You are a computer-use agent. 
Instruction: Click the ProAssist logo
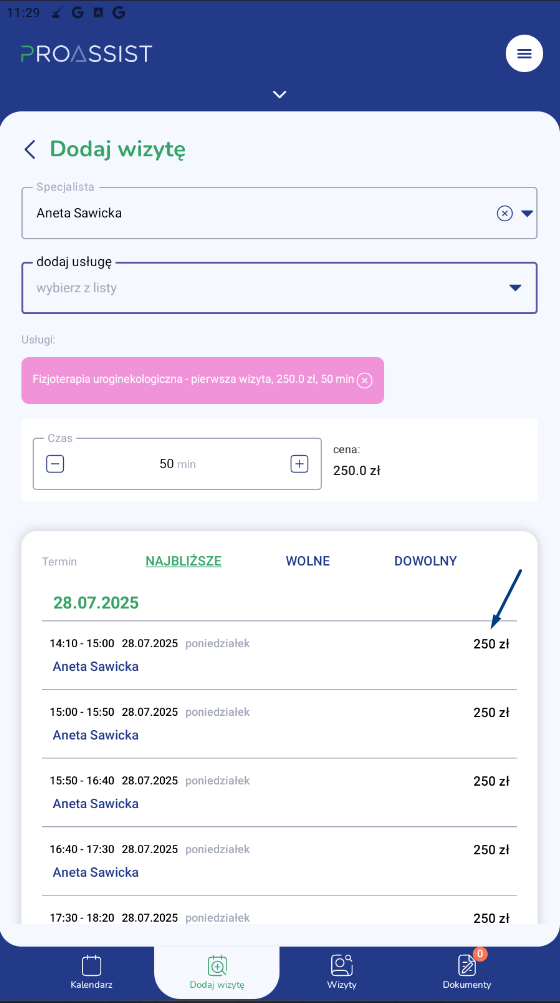tap(86, 53)
